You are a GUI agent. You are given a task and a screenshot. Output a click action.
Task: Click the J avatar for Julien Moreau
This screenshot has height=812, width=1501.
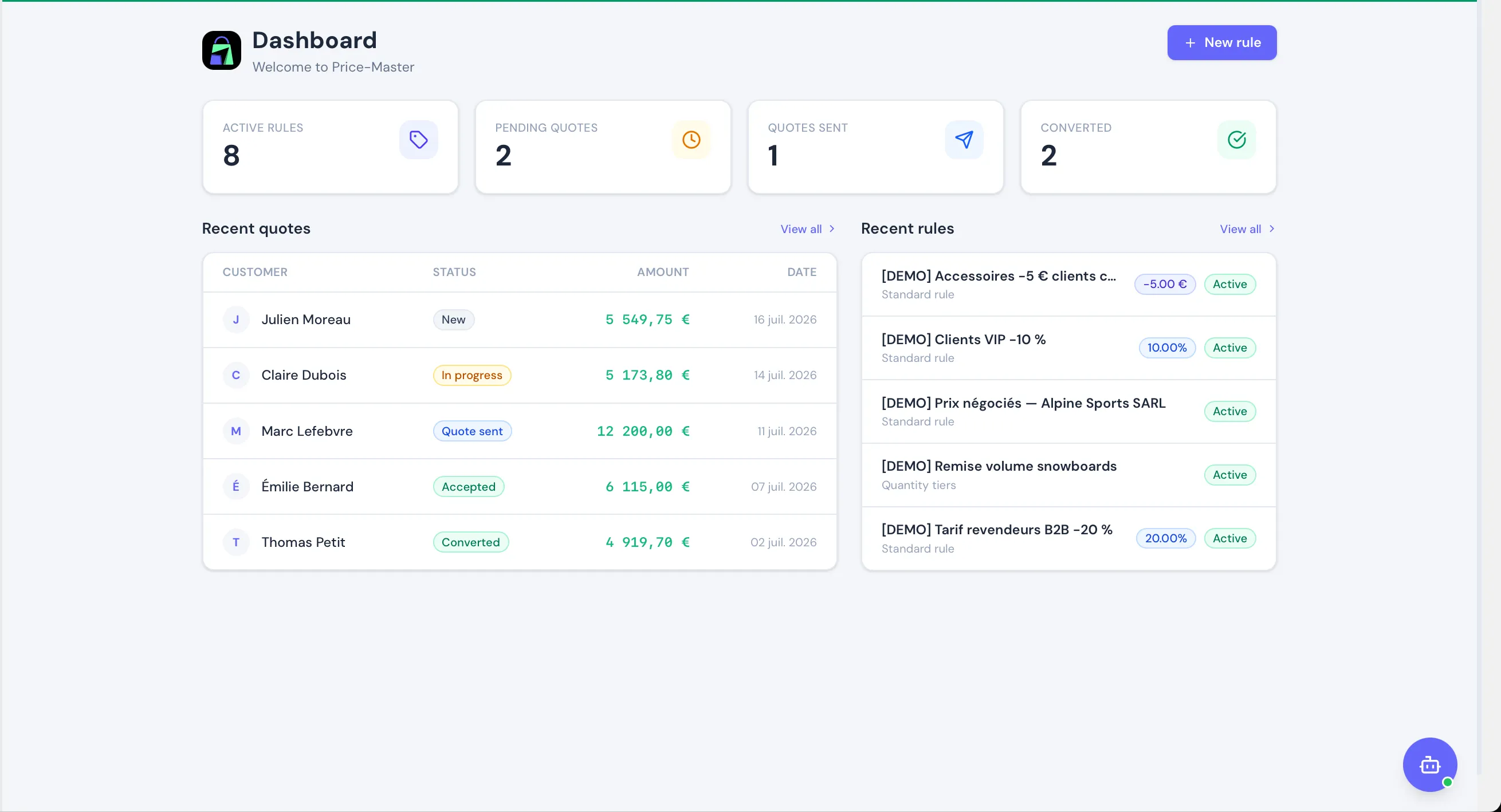[x=236, y=320]
